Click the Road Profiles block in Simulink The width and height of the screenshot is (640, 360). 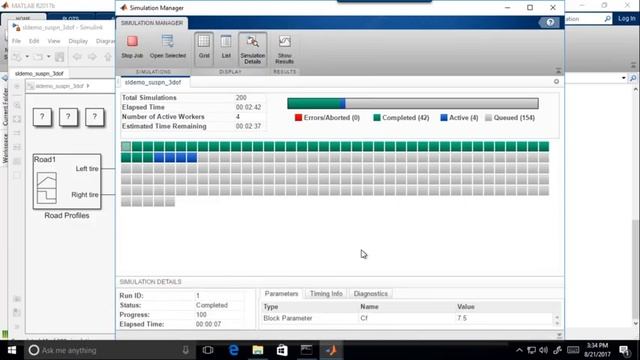67,182
